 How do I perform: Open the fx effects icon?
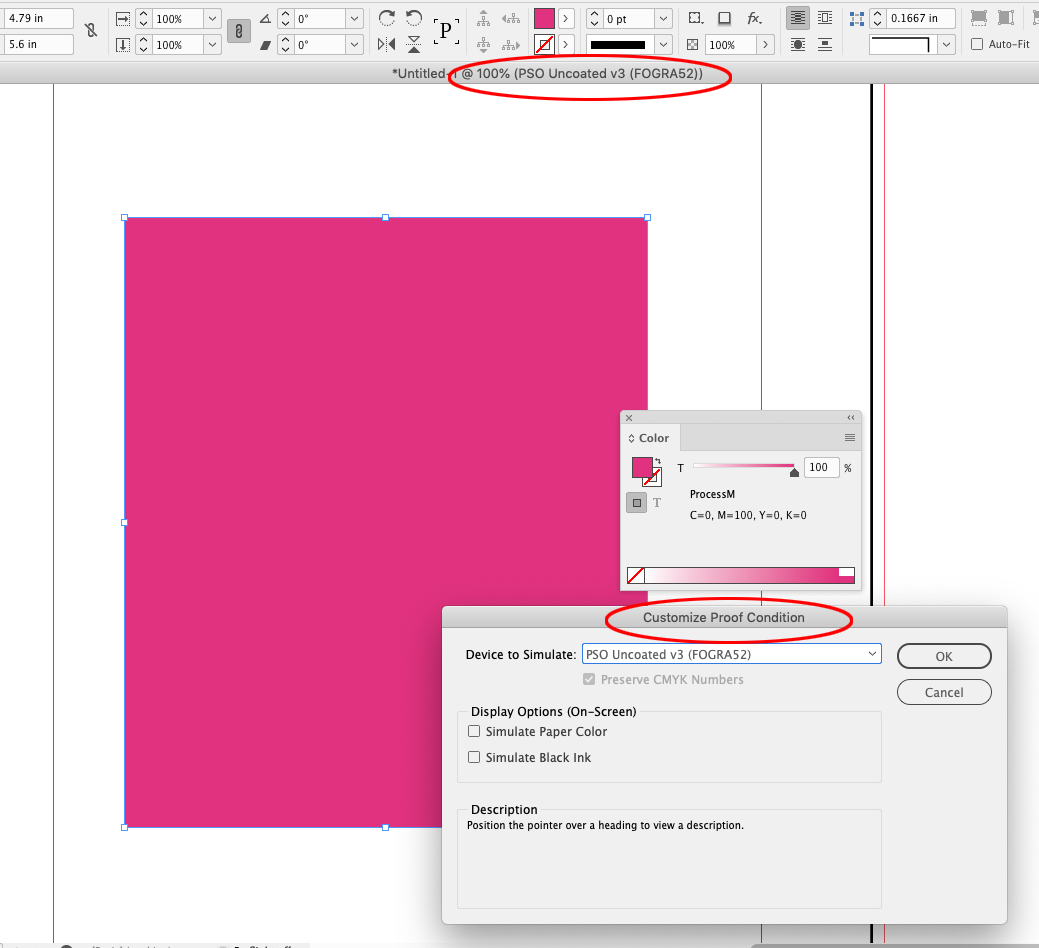755,18
